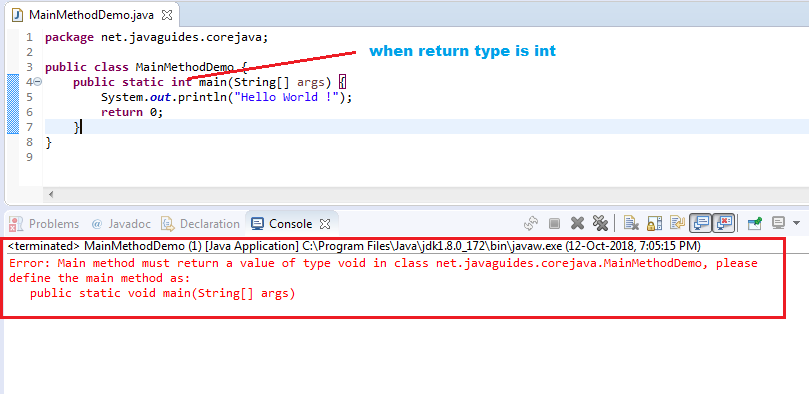
Task: Click the editor horizontal scrollbar left arrow
Action: pos(51,194)
